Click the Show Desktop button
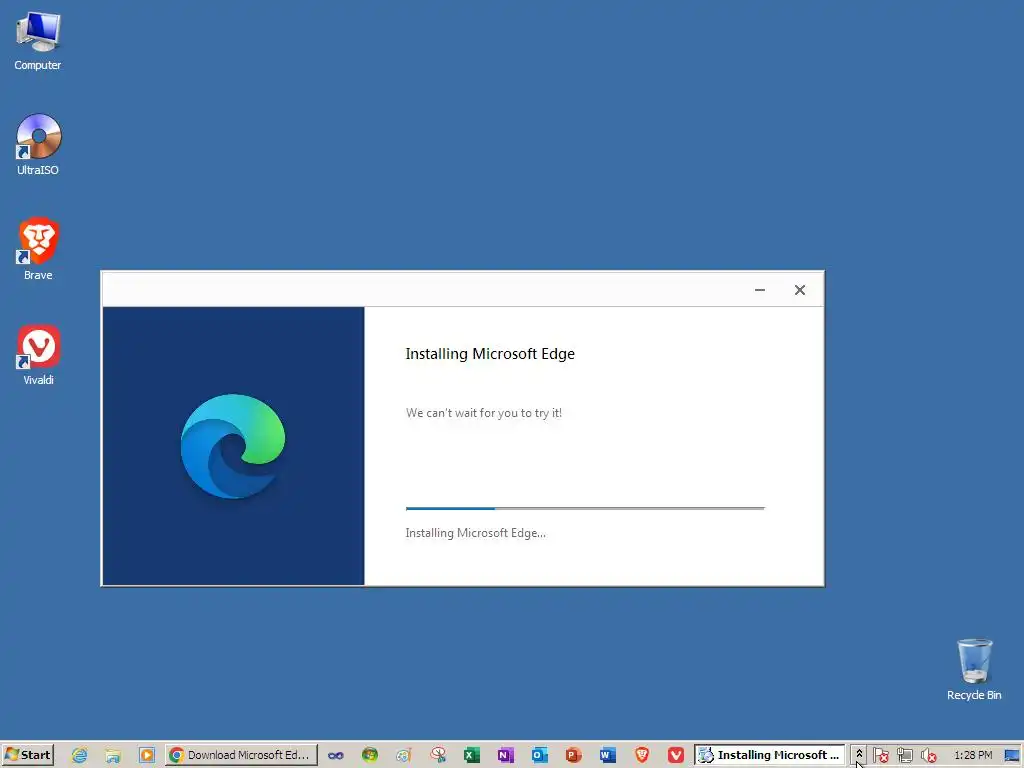The width and height of the screenshot is (1024, 768). click(1012, 755)
